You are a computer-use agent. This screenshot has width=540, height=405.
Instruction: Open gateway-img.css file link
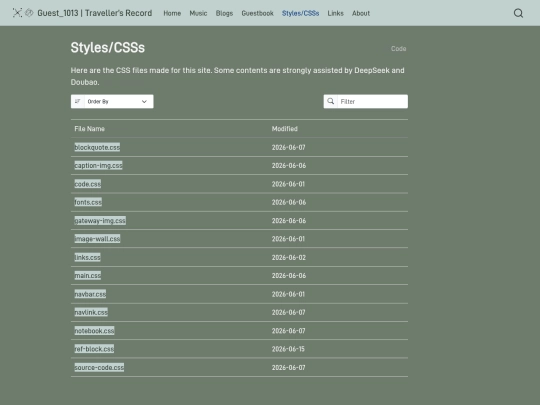coord(100,221)
